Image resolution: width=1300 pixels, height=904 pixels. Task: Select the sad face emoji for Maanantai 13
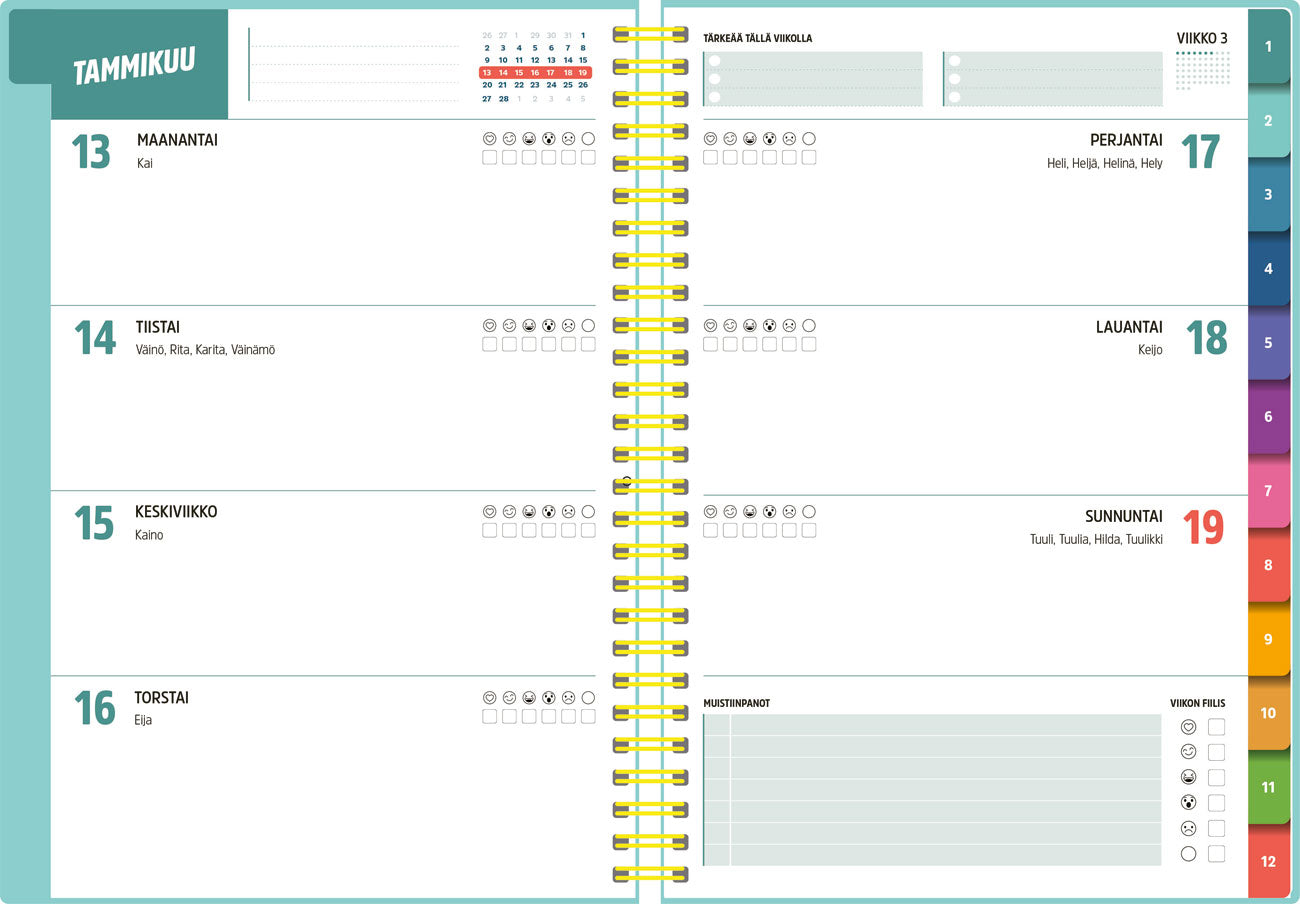pyautogui.click(x=568, y=139)
